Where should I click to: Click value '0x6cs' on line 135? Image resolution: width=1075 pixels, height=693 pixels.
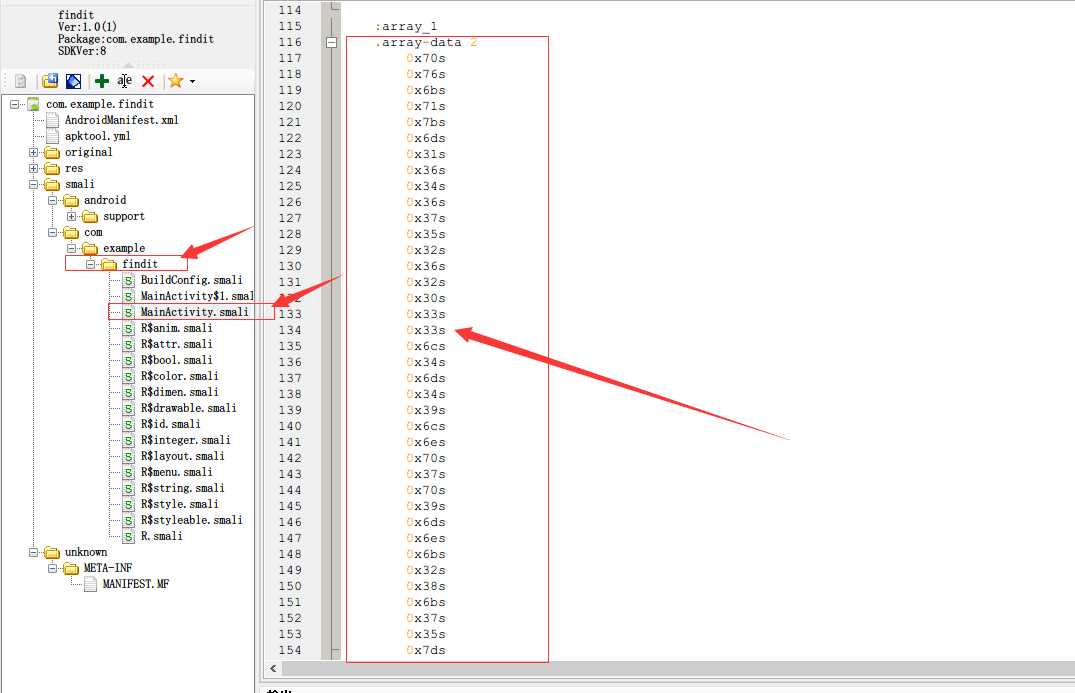point(426,346)
